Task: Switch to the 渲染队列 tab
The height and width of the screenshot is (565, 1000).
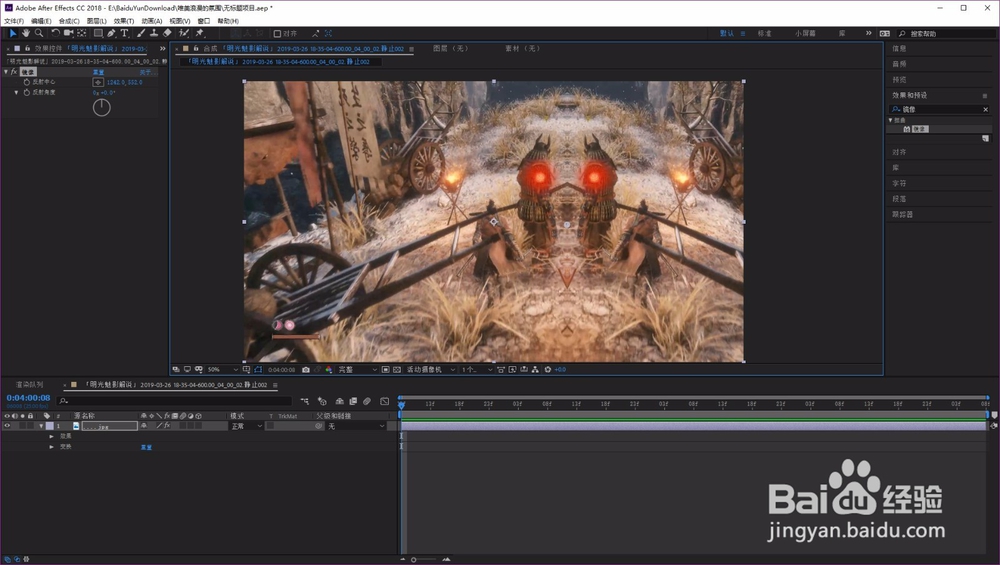Action: (x=29, y=385)
